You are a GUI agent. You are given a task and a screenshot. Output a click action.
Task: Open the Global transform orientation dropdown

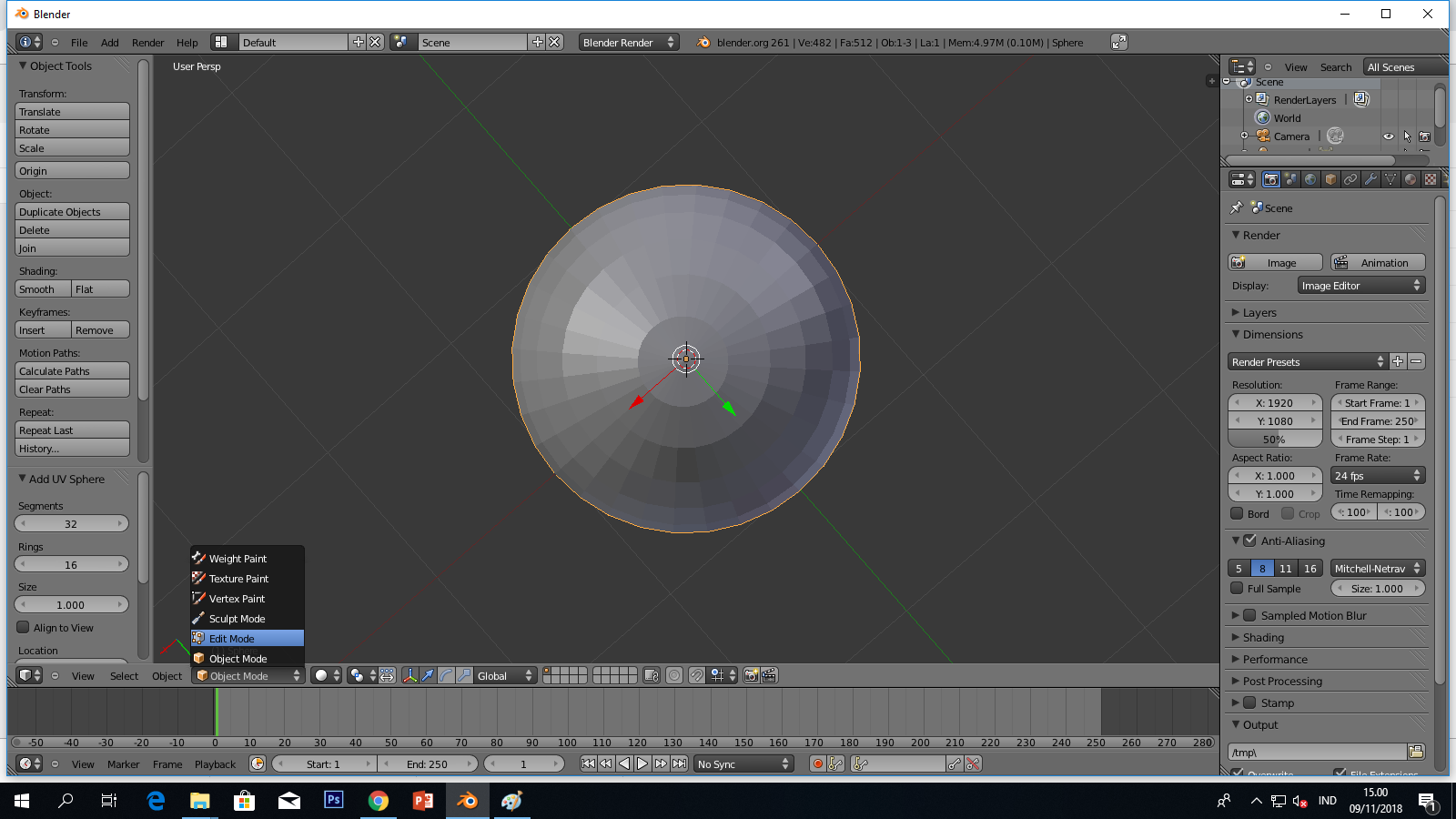pos(499,675)
